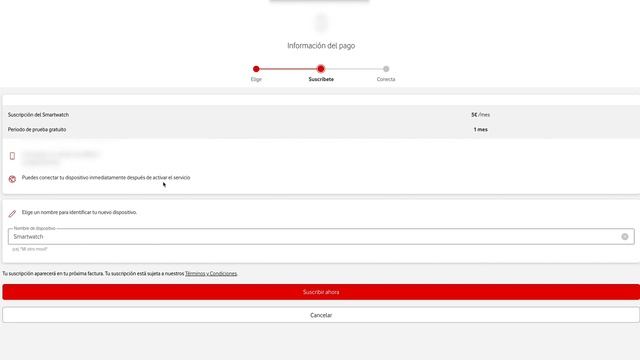Image resolution: width=640 pixels, height=360 pixels.
Task: Click the Conecta step label
Action: pos(386,80)
